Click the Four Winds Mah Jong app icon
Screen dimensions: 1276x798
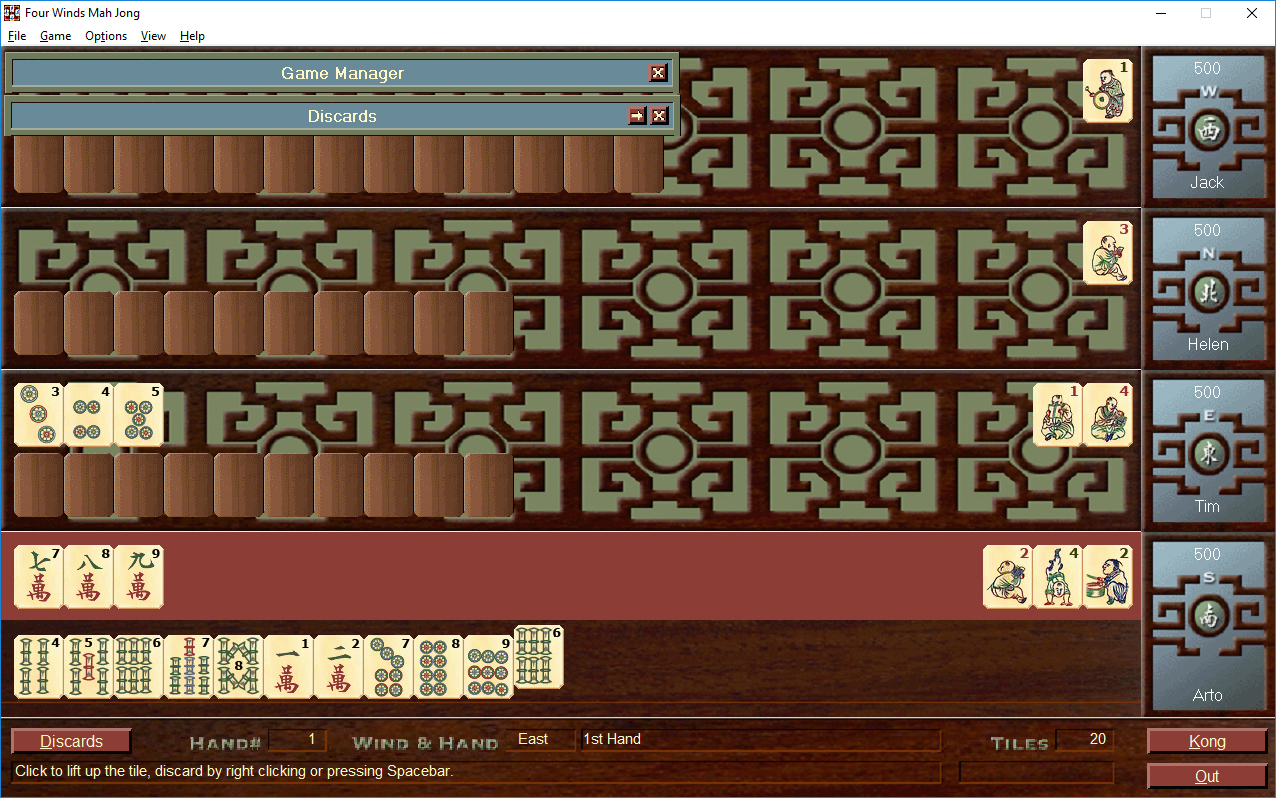12,13
